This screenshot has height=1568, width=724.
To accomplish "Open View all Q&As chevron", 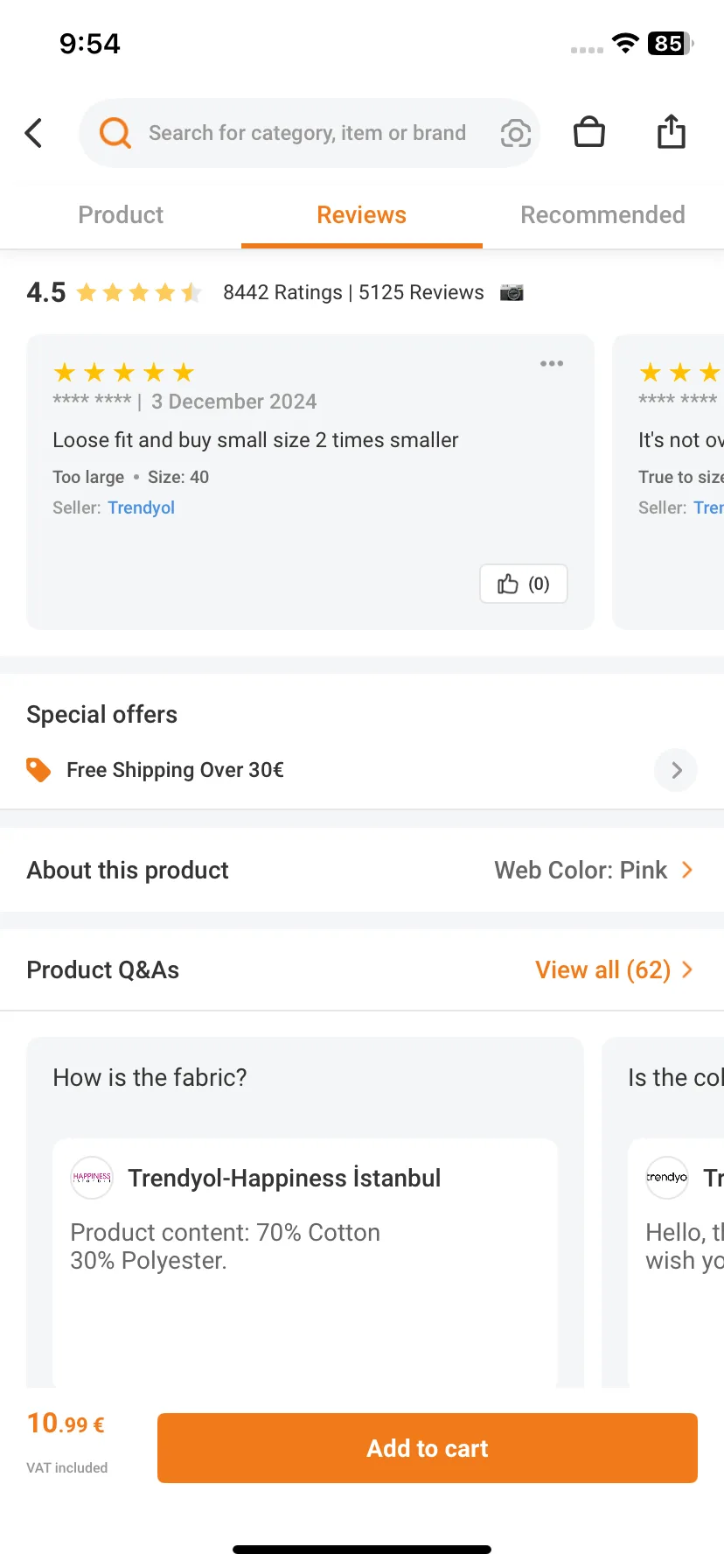I will click(x=687, y=969).
